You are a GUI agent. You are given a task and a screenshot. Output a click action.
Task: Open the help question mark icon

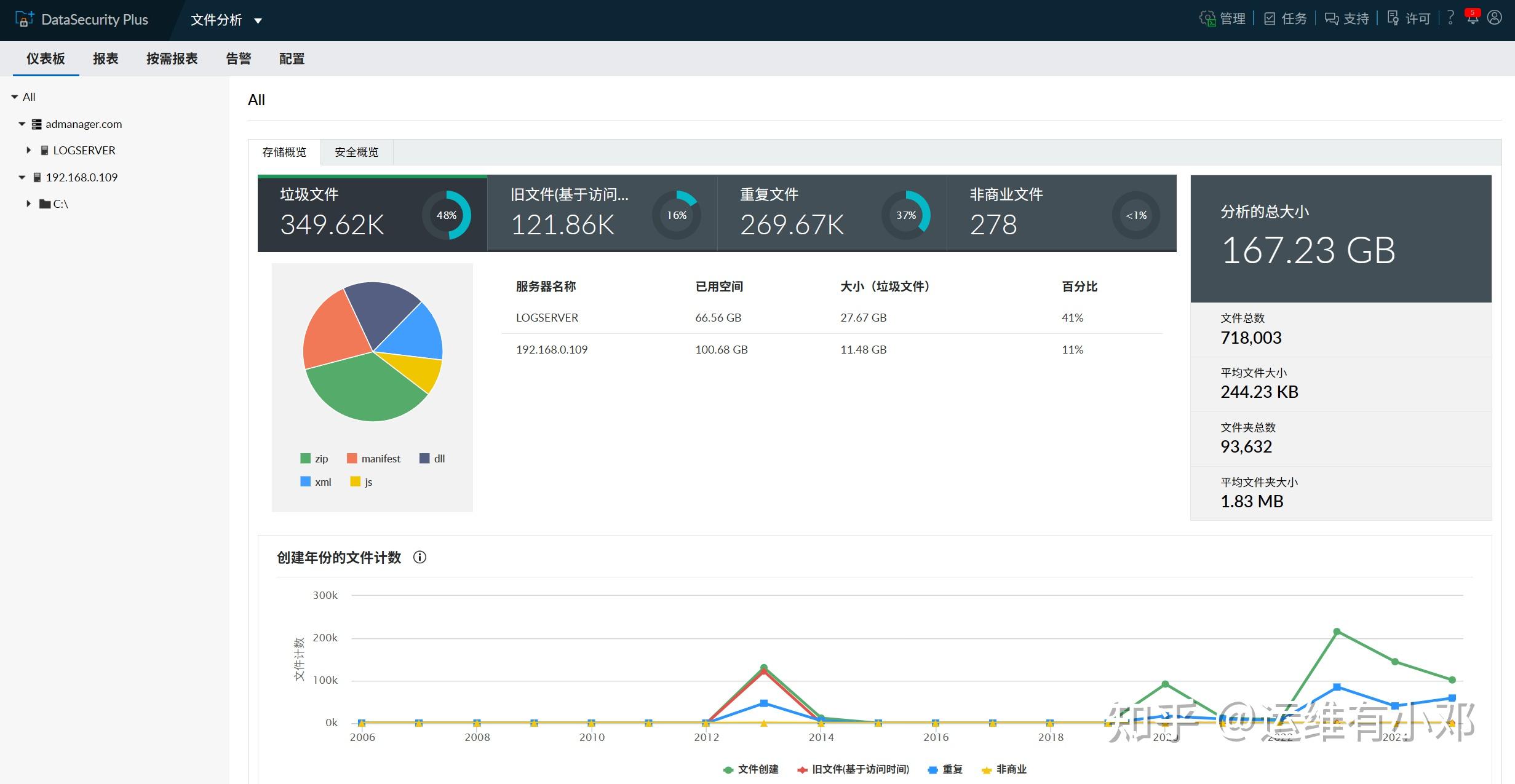1450,18
